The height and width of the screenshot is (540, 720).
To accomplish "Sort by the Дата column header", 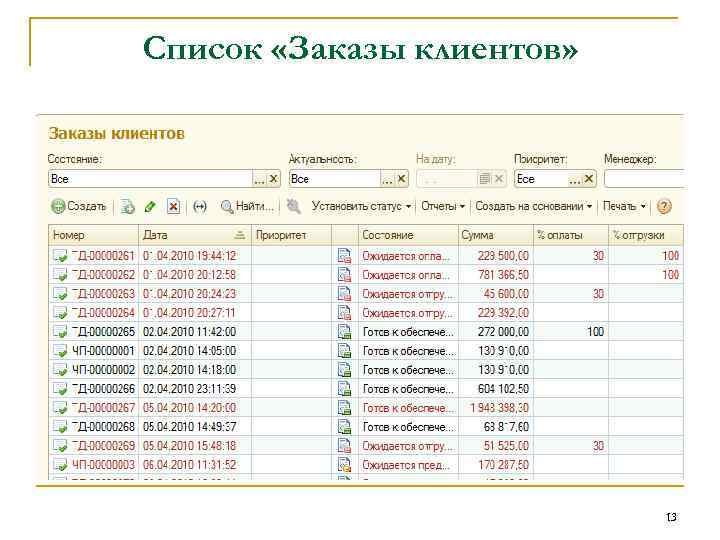I will coord(195,235).
